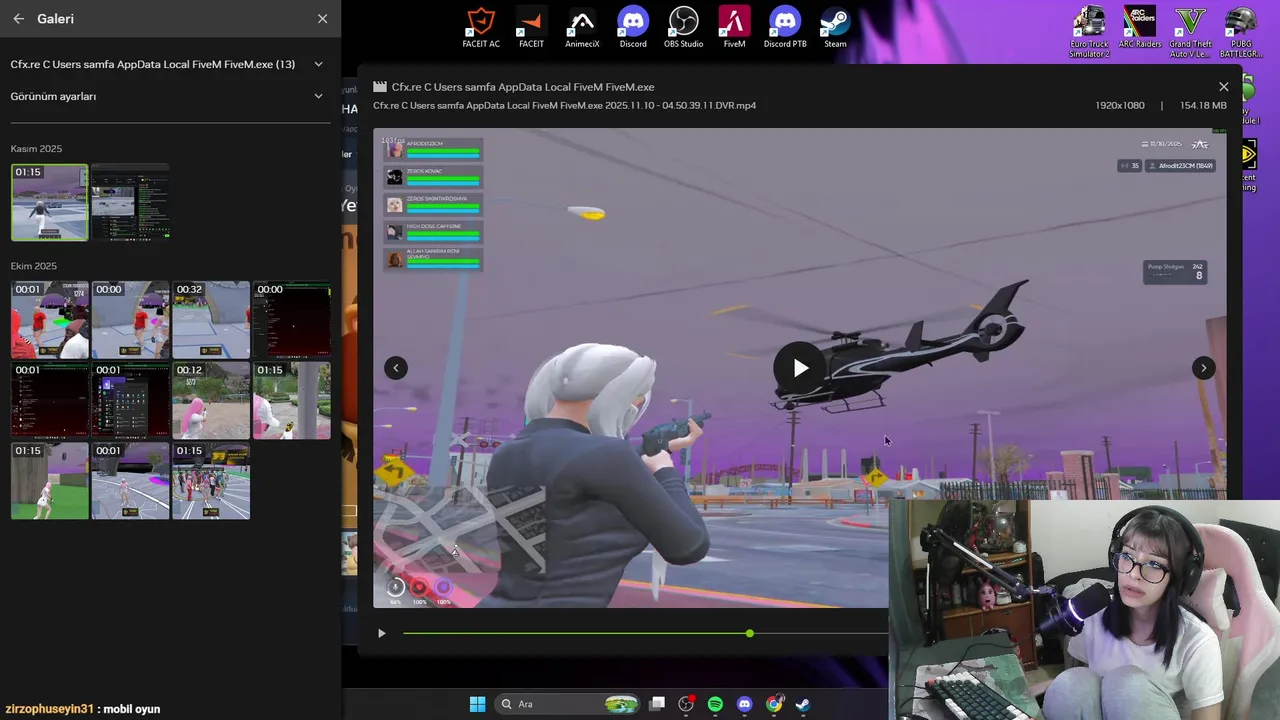The image size is (1280, 720).
Task: Click the 154.18 MB file size text
Action: point(1203,105)
